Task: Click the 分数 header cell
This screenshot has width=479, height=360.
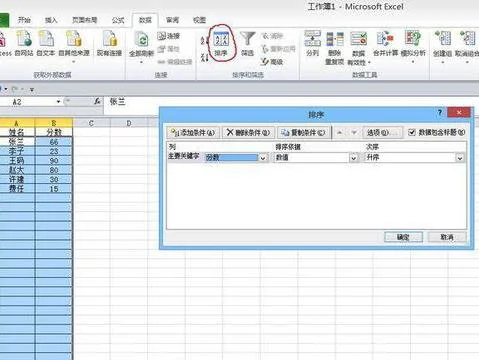Action: coord(54,132)
